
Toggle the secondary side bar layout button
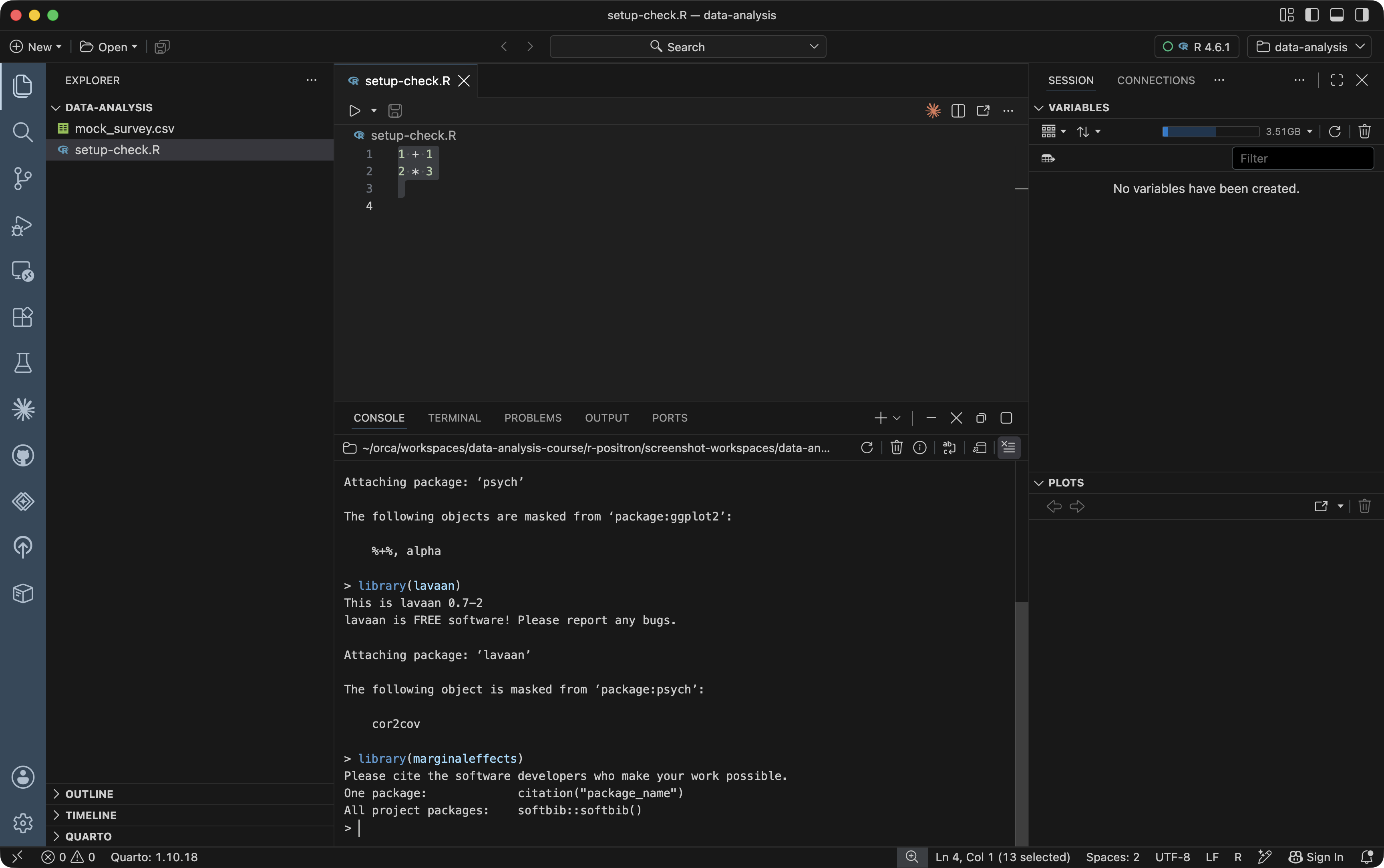[x=1362, y=15]
